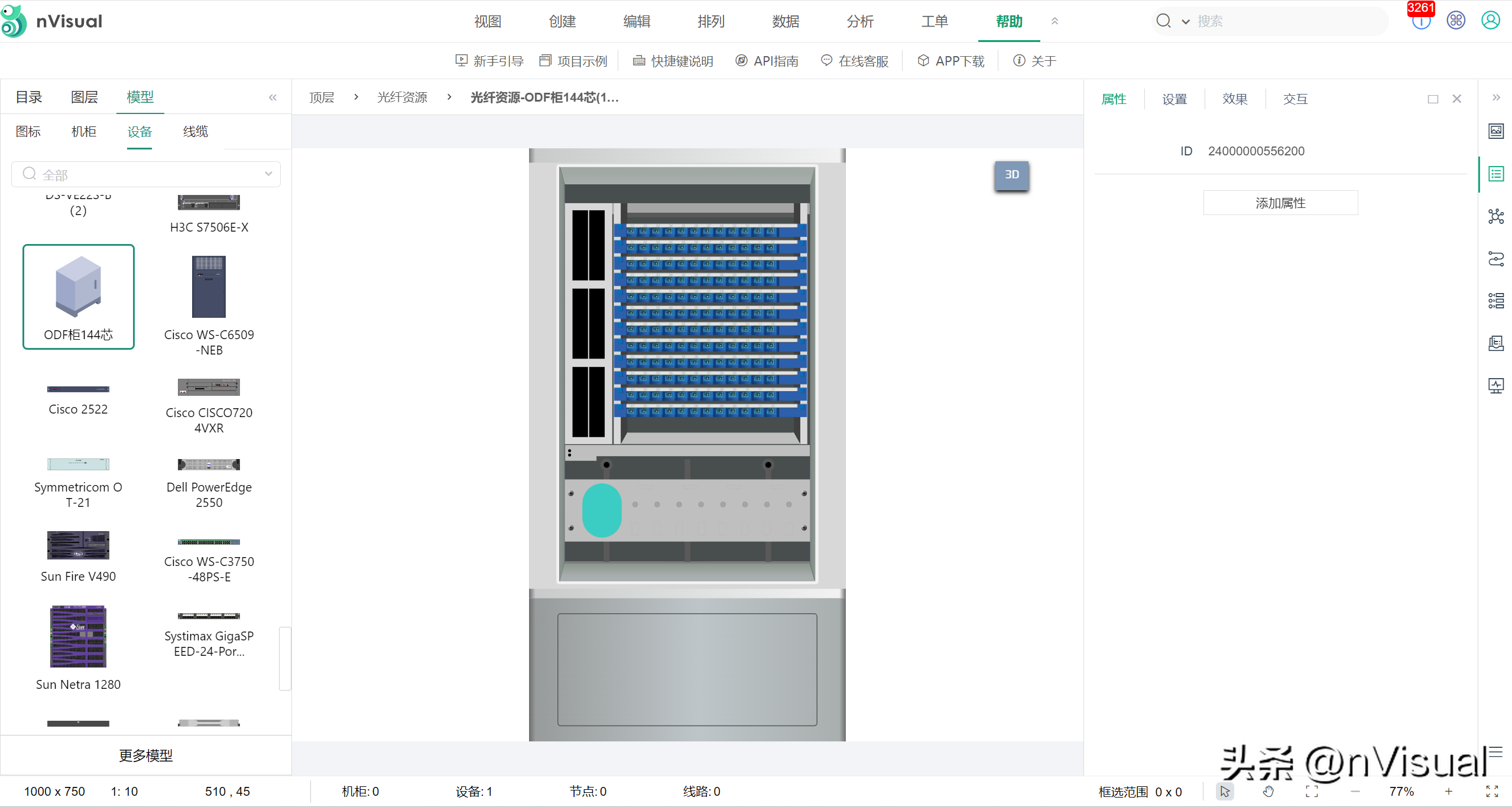1512x807 pixels.
Task: Open the topology network icon in right sidebar
Action: click(x=1496, y=216)
